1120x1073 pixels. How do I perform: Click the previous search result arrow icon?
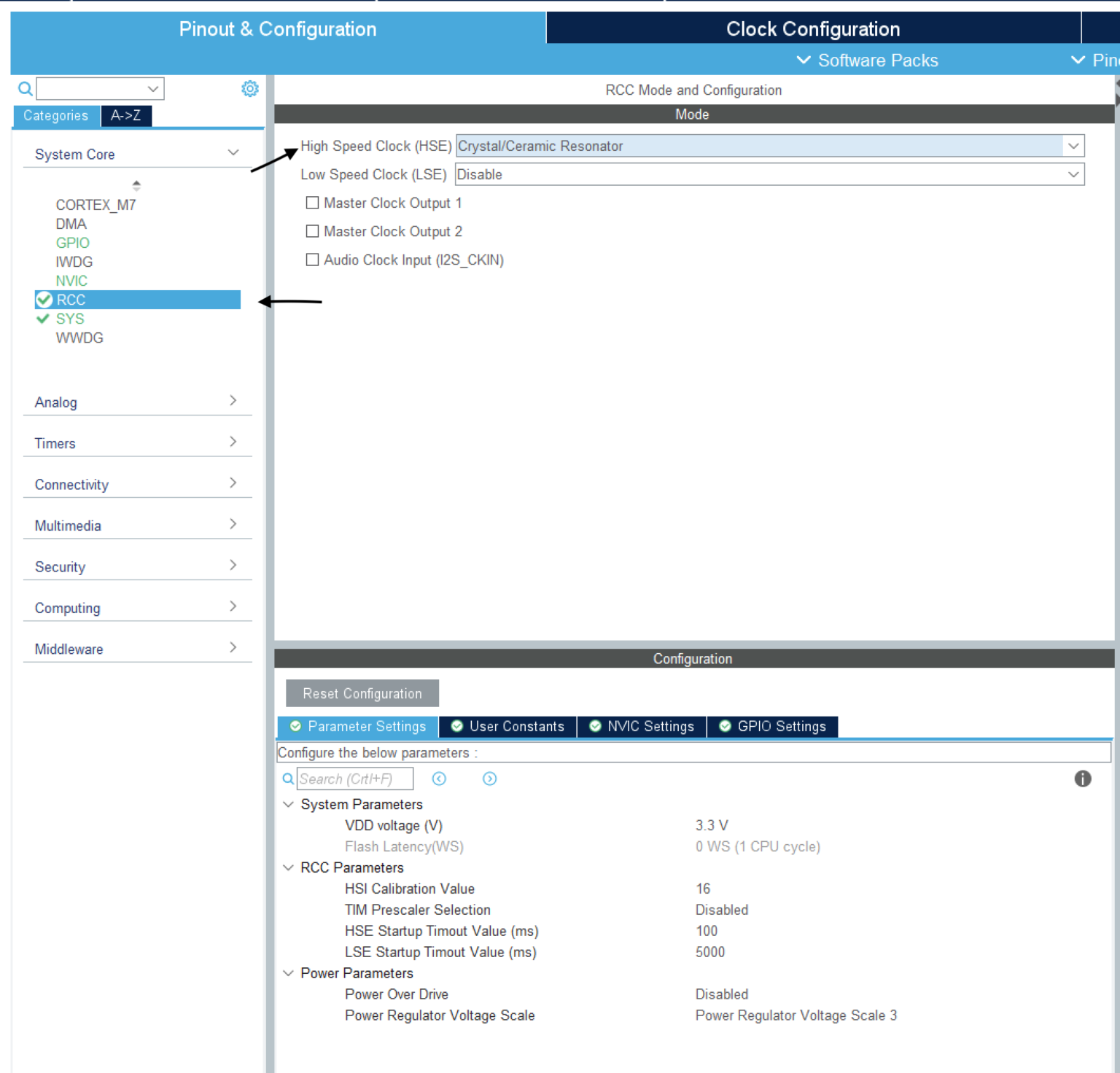(x=439, y=779)
